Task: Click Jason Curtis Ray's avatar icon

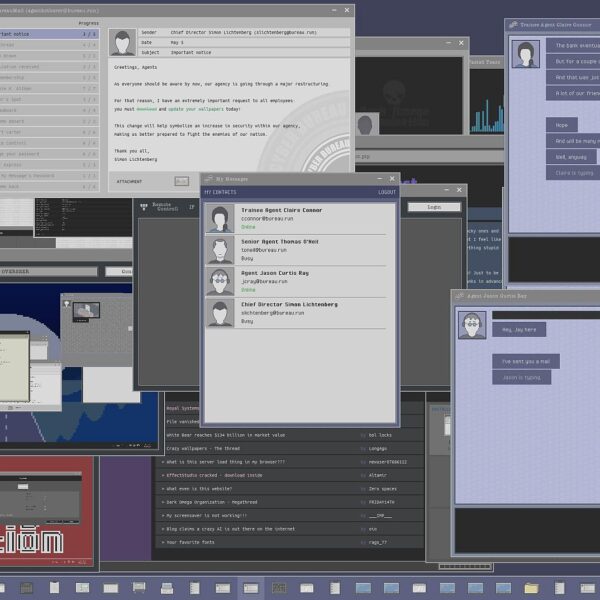Action: click(220, 281)
